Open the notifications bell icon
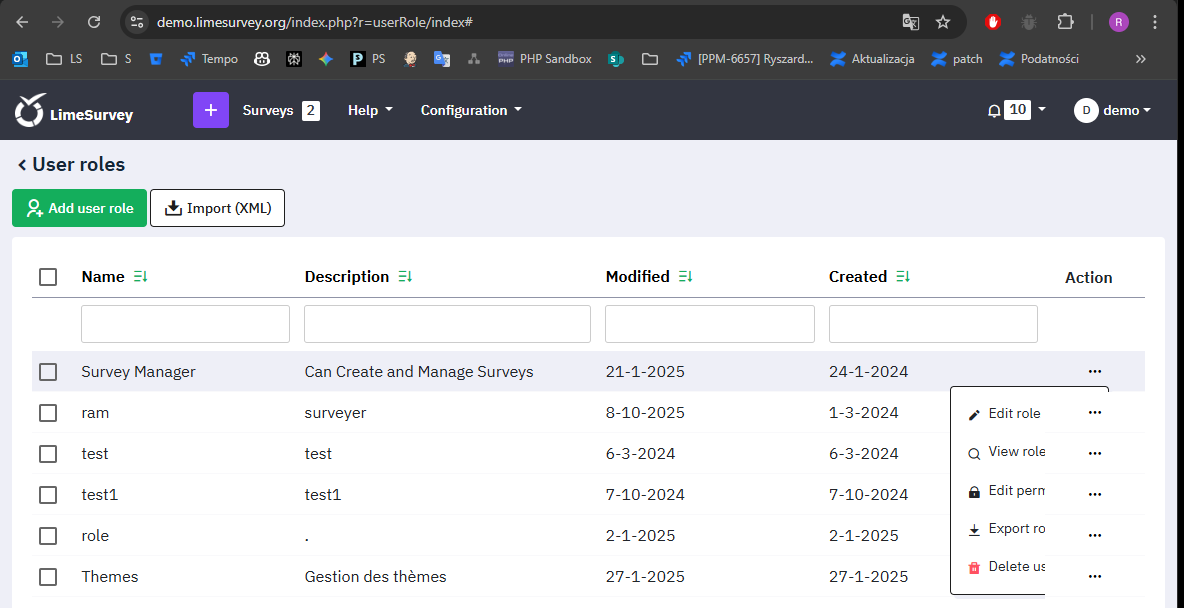 point(994,111)
